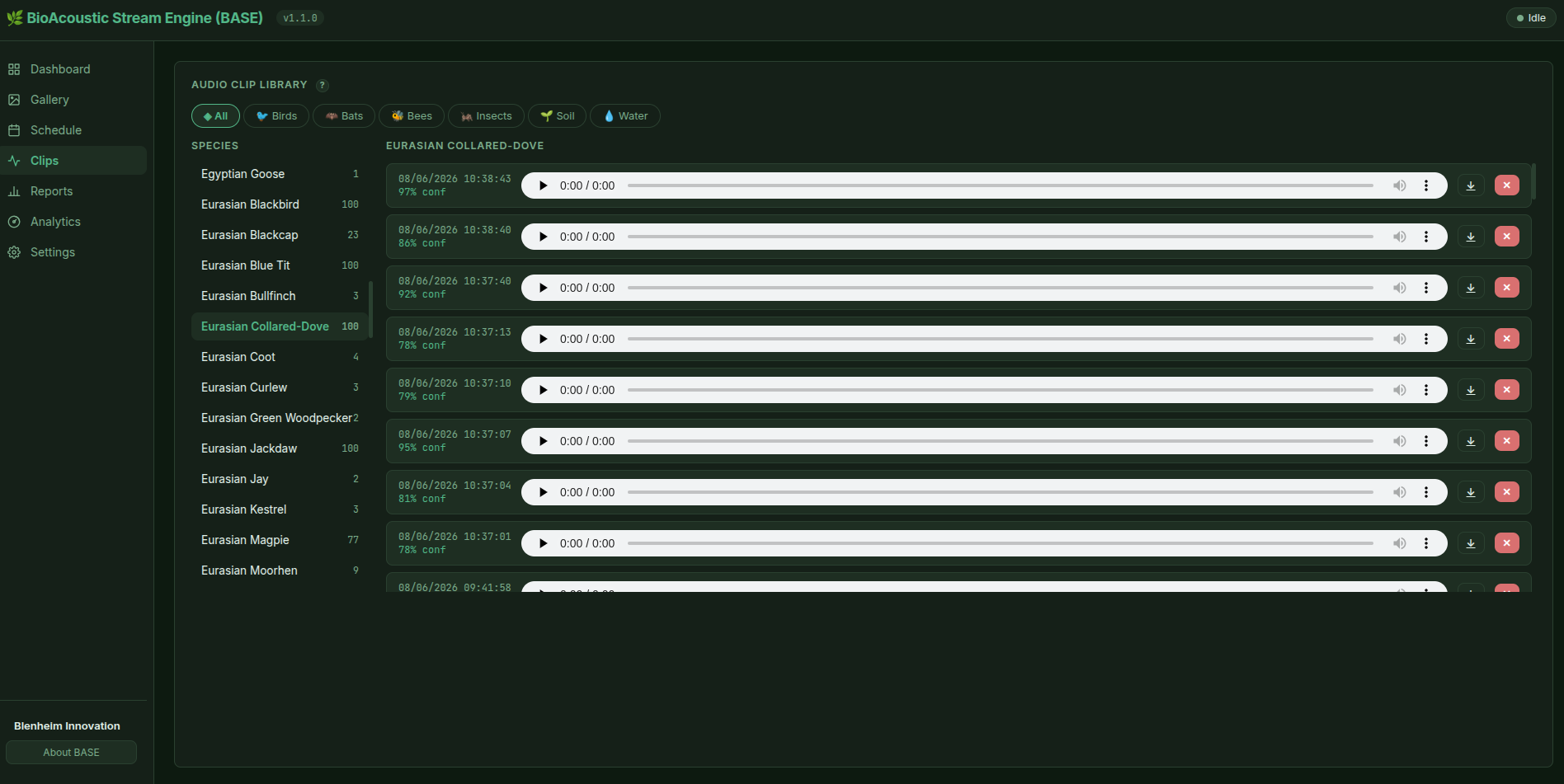The height and width of the screenshot is (784, 1564).
Task: Download the 10:38:43 clip
Action: pos(1471,185)
